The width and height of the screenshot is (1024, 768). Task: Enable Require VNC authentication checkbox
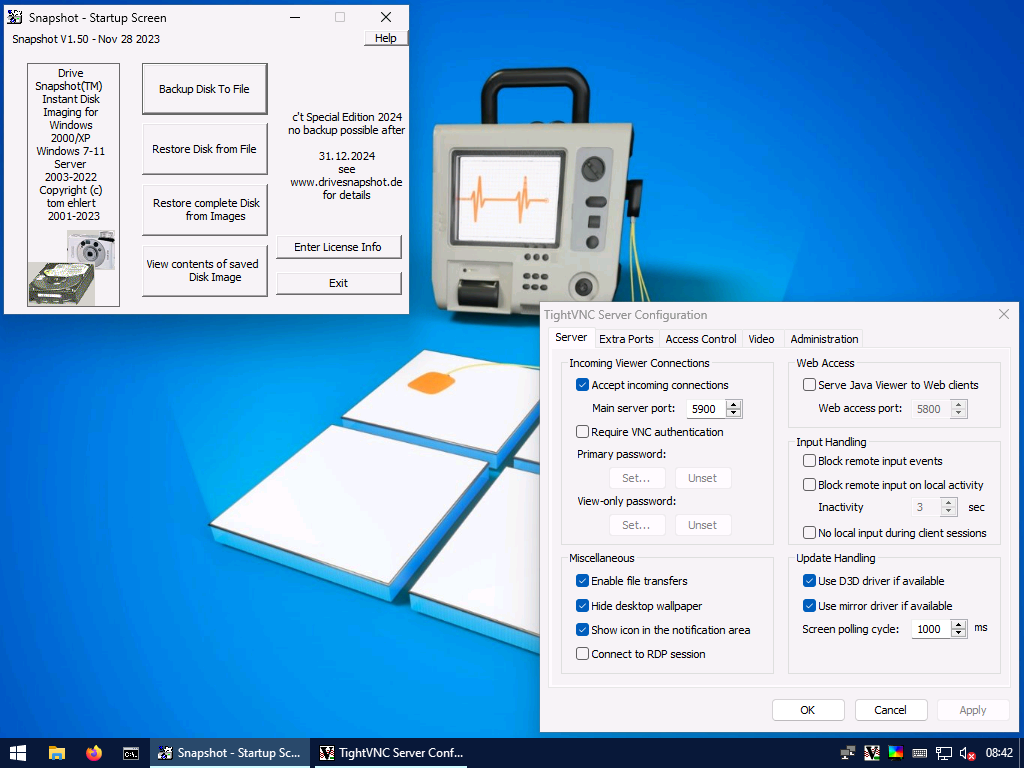[x=583, y=432]
